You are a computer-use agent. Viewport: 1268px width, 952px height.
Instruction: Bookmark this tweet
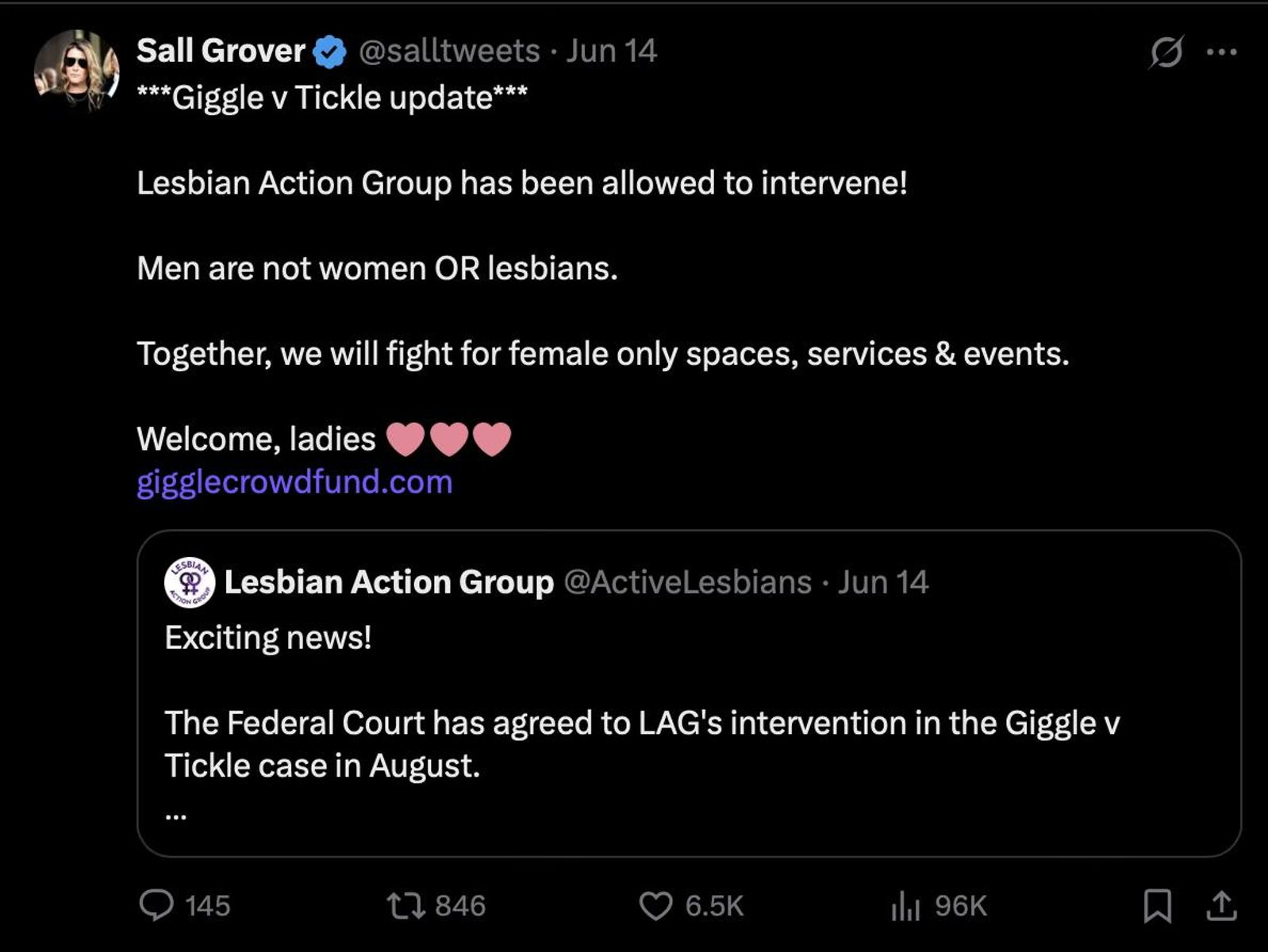(x=1158, y=905)
